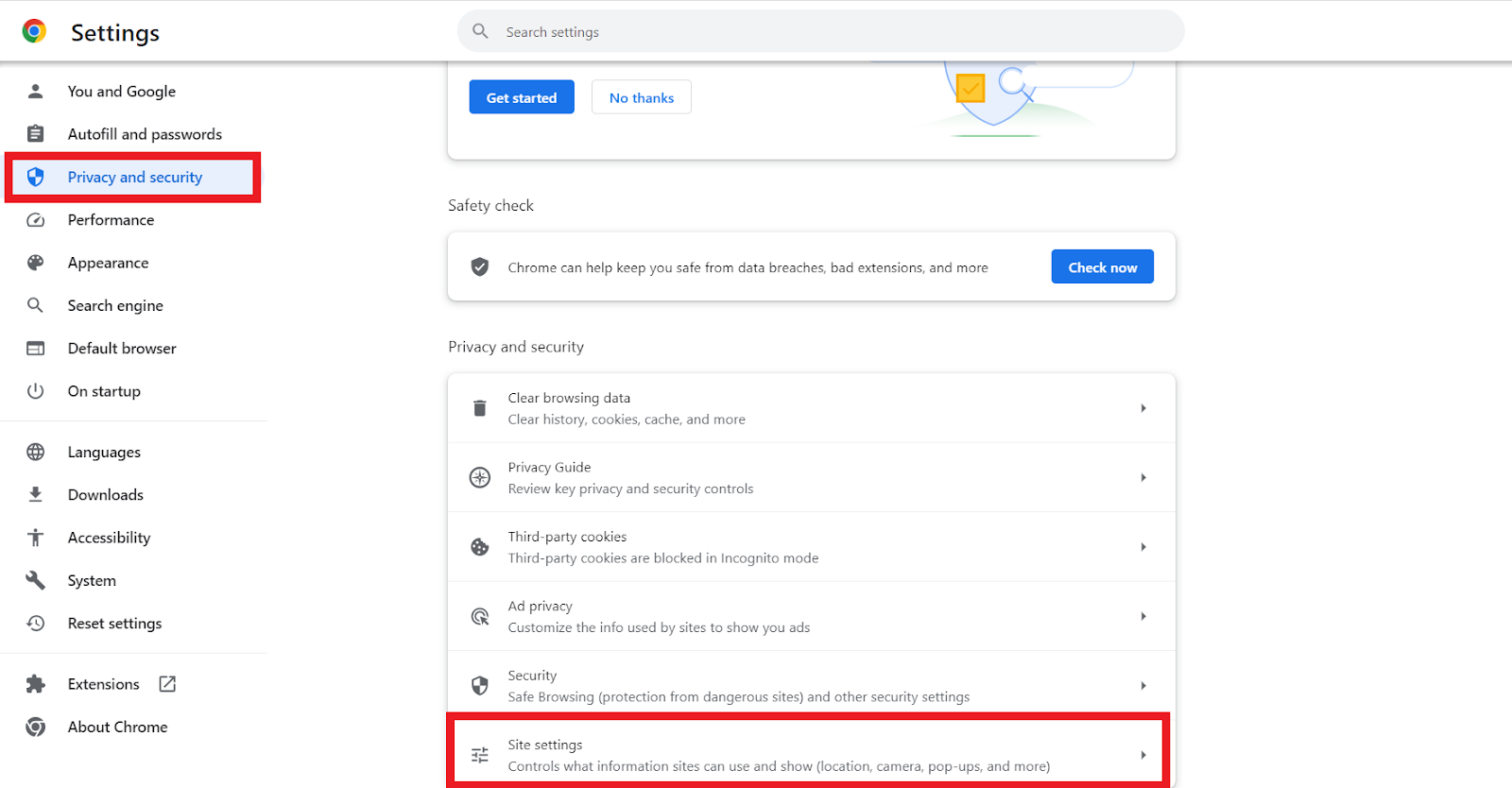
Task: Expand the Clear browsing data arrow
Action: 1143,408
